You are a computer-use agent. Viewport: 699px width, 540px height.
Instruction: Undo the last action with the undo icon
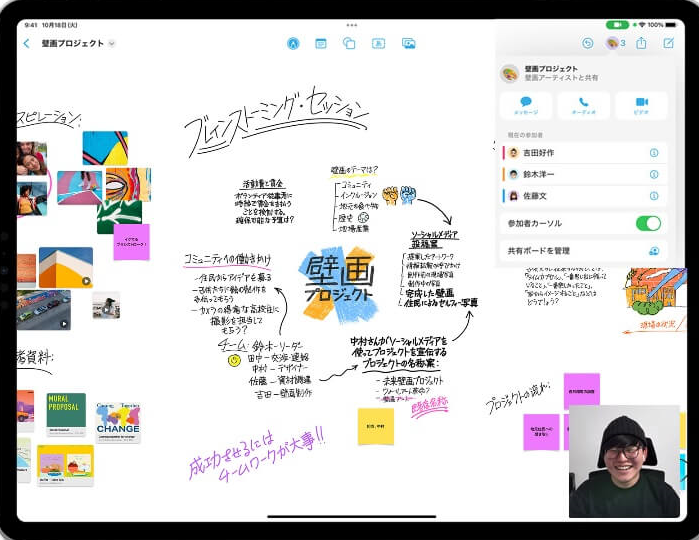[588, 43]
